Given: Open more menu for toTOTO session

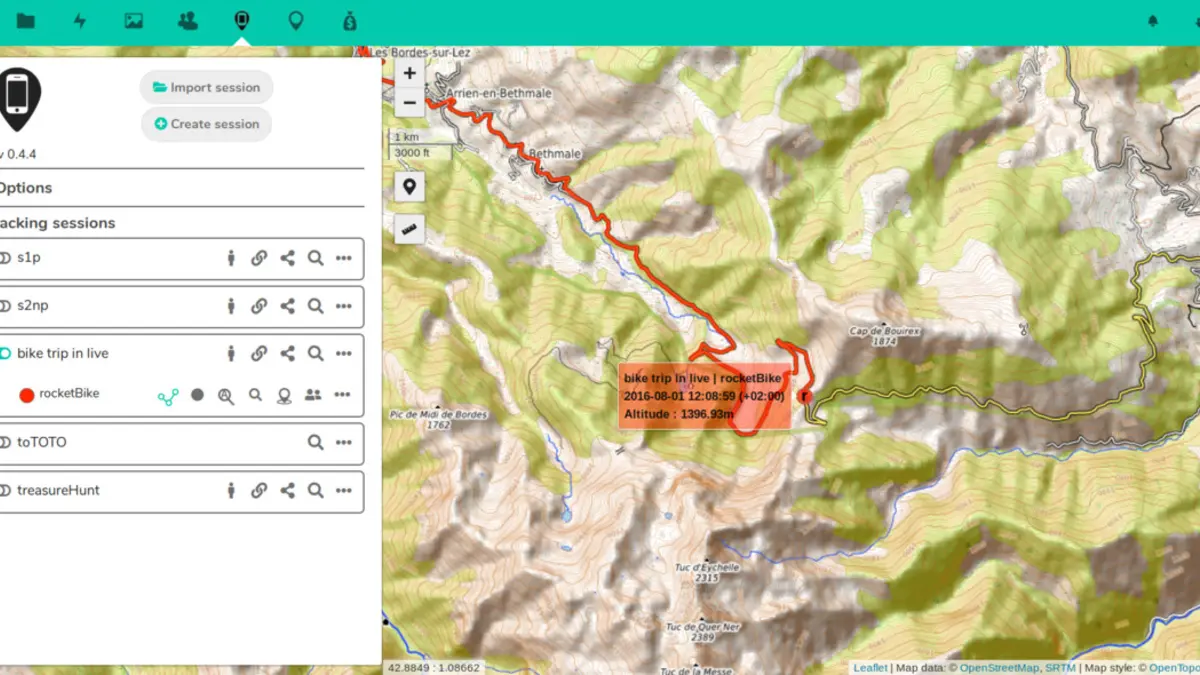Looking at the screenshot, I should pos(344,442).
